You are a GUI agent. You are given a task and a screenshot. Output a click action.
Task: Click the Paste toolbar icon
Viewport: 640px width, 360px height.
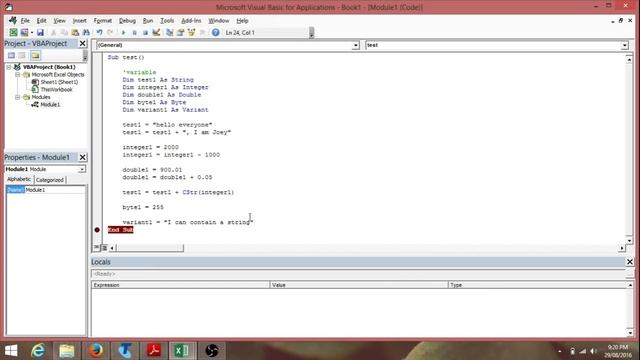pos(75,32)
